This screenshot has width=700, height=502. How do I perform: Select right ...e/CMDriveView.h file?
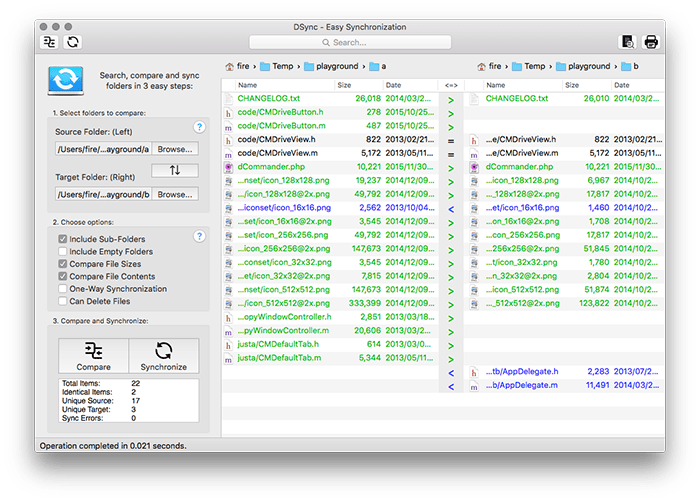pos(521,139)
